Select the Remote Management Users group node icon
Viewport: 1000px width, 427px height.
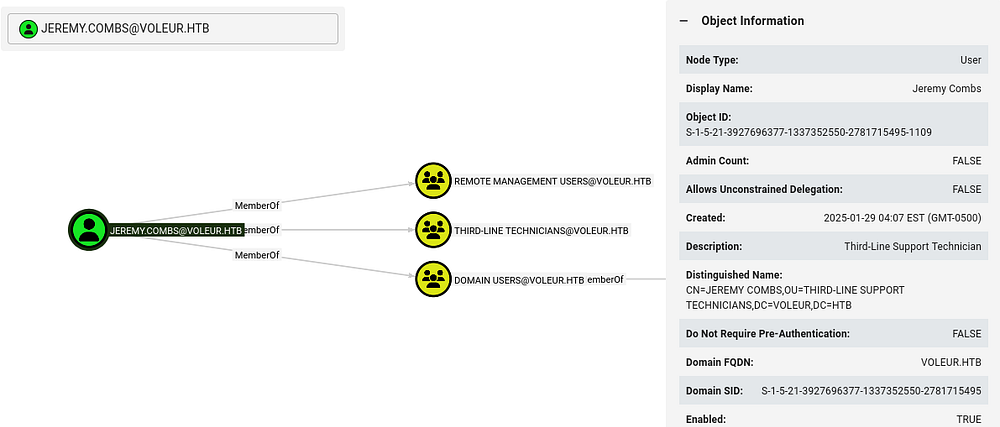pos(433,181)
